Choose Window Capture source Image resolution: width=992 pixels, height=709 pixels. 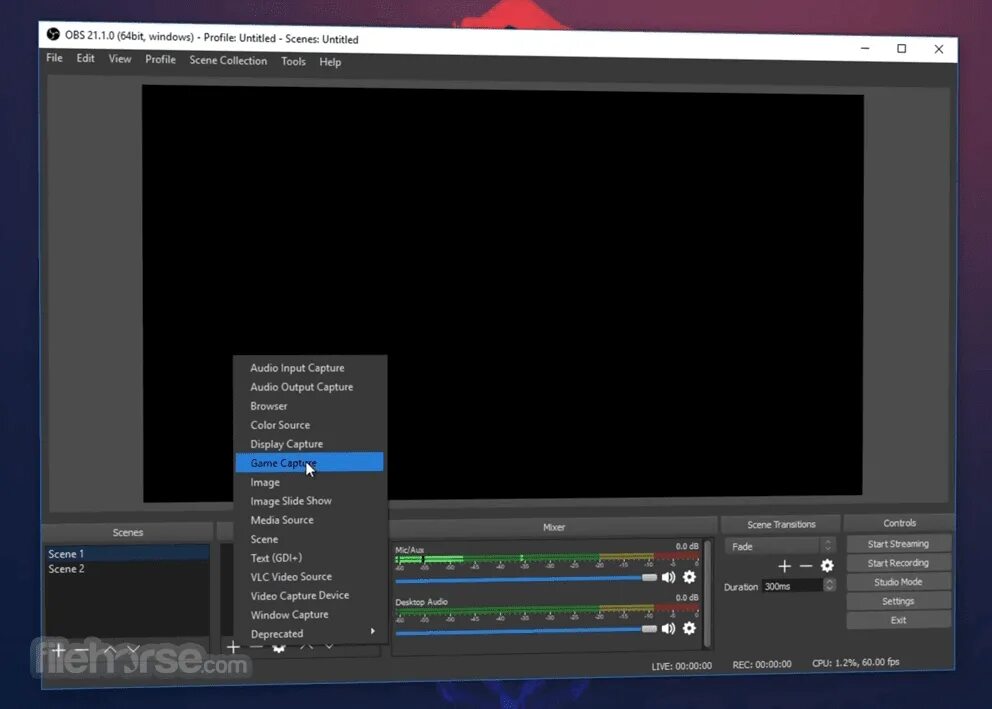(x=310, y=614)
